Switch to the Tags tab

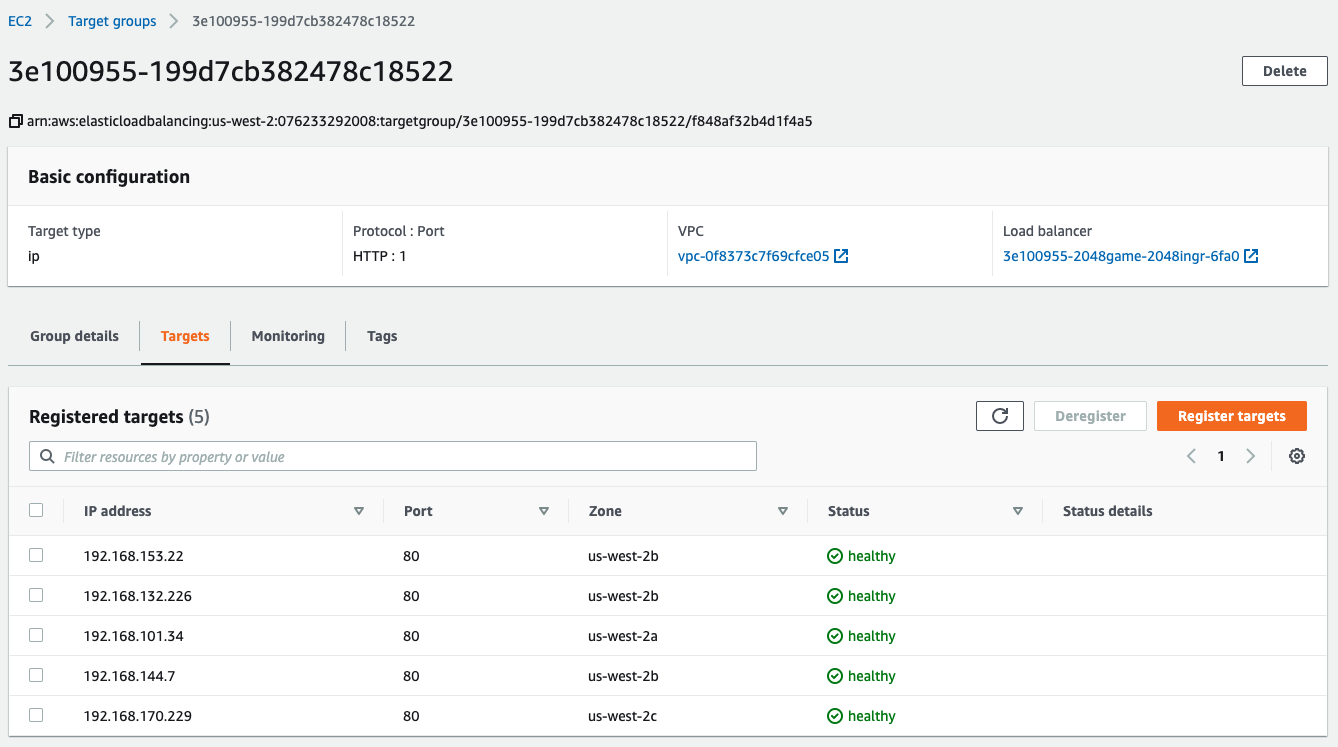click(381, 336)
